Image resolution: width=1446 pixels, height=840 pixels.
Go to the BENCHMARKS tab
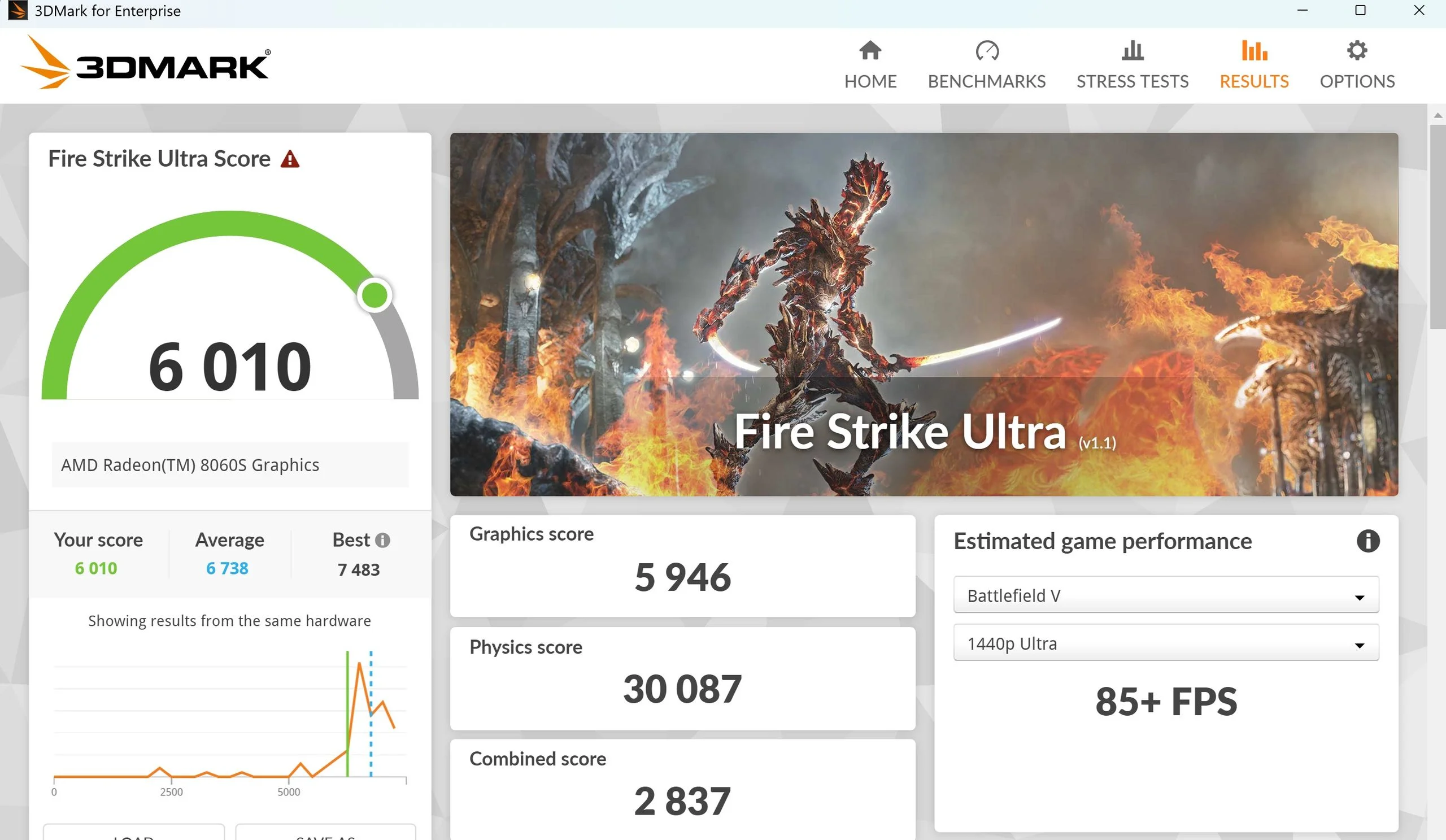[x=986, y=81]
